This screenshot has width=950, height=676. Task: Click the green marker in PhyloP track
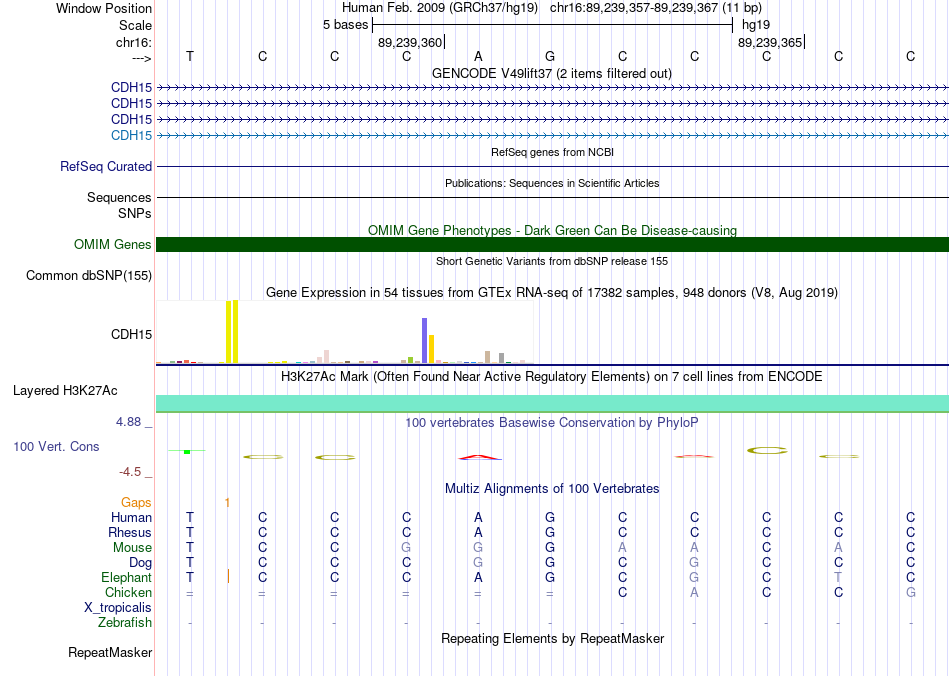click(187, 451)
